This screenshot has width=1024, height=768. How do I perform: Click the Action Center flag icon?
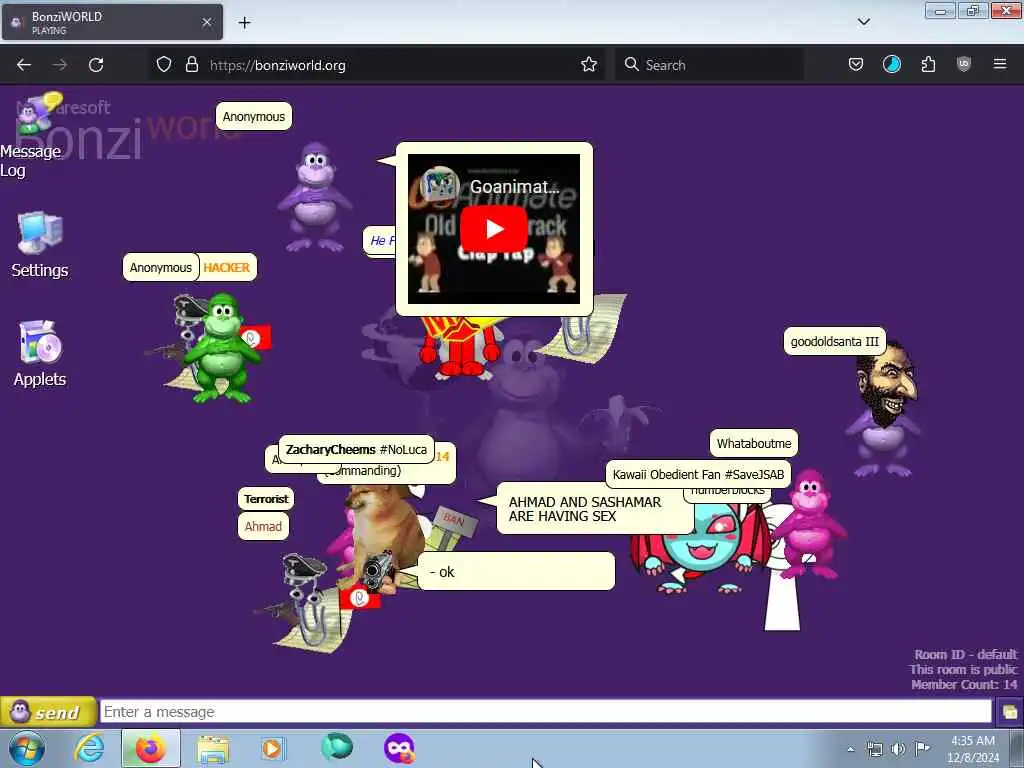coord(922,748)
